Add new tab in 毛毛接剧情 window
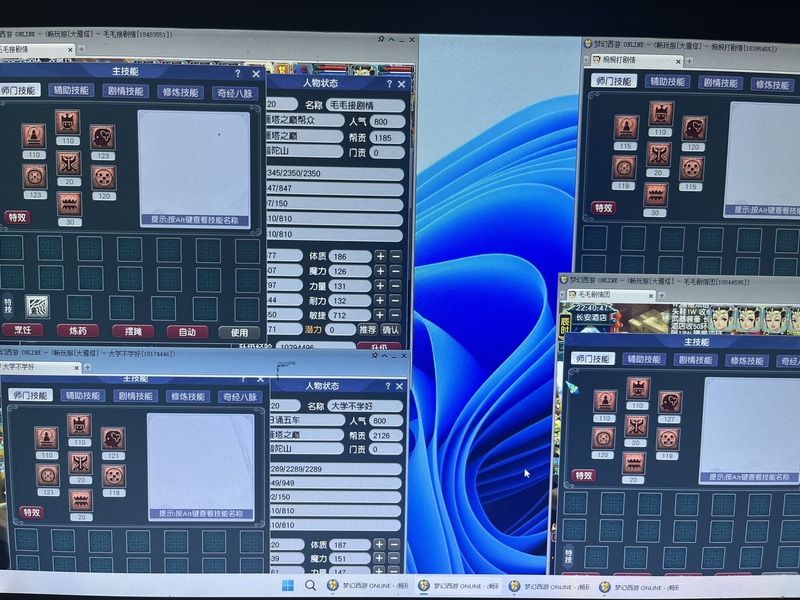 point(81,49)
